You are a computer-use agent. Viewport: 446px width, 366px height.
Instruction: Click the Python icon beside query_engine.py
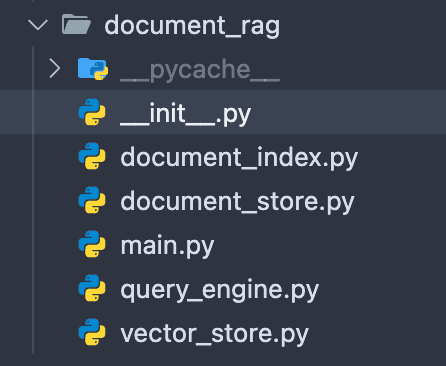click(x=92, y=288)
